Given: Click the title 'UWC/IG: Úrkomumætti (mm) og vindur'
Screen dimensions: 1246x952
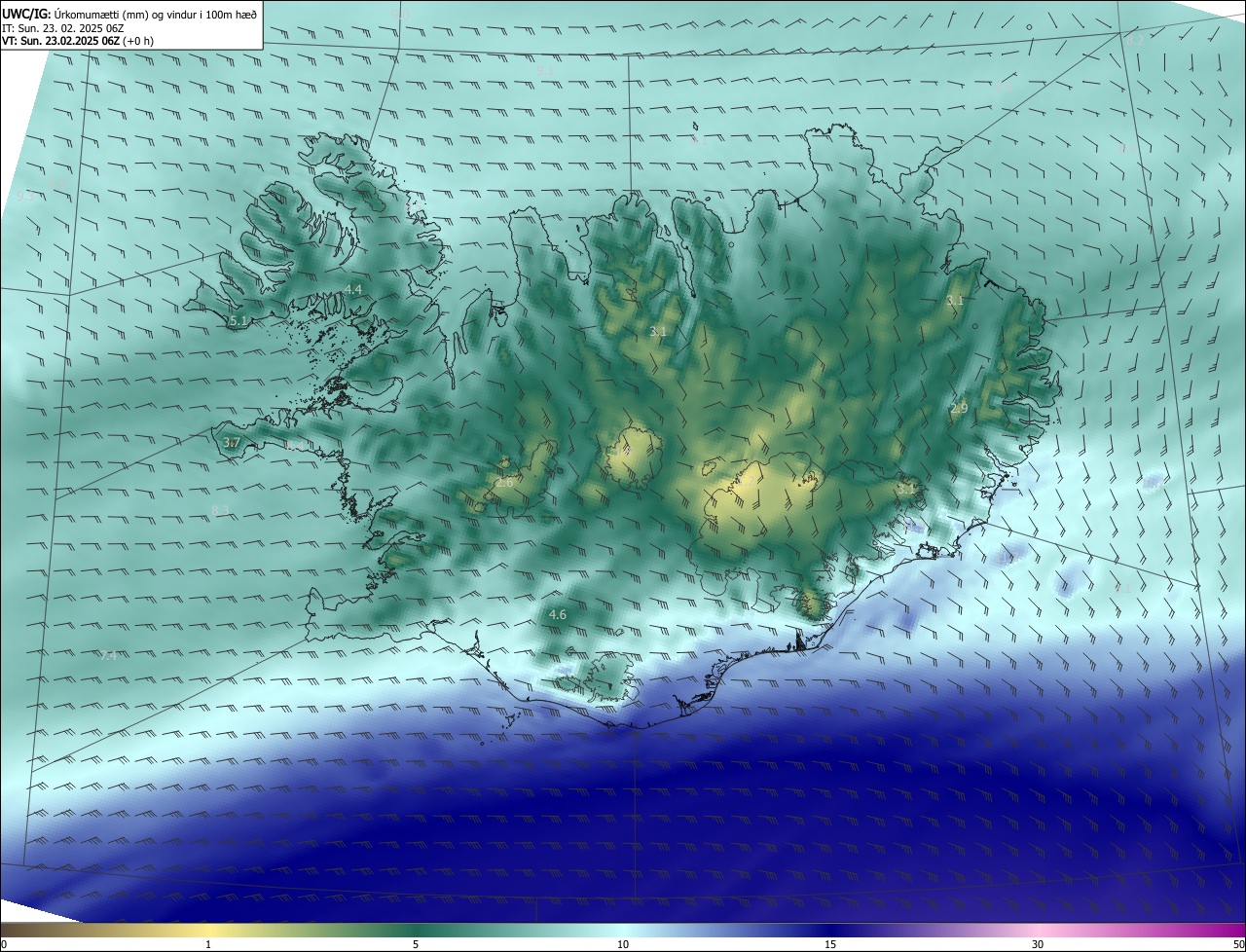Looking at the screenshot, I should 129,13.
